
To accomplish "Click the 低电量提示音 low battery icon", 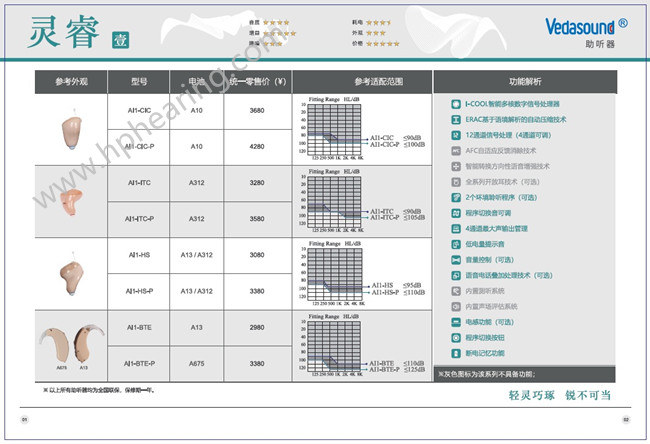I will click(456, 245).
